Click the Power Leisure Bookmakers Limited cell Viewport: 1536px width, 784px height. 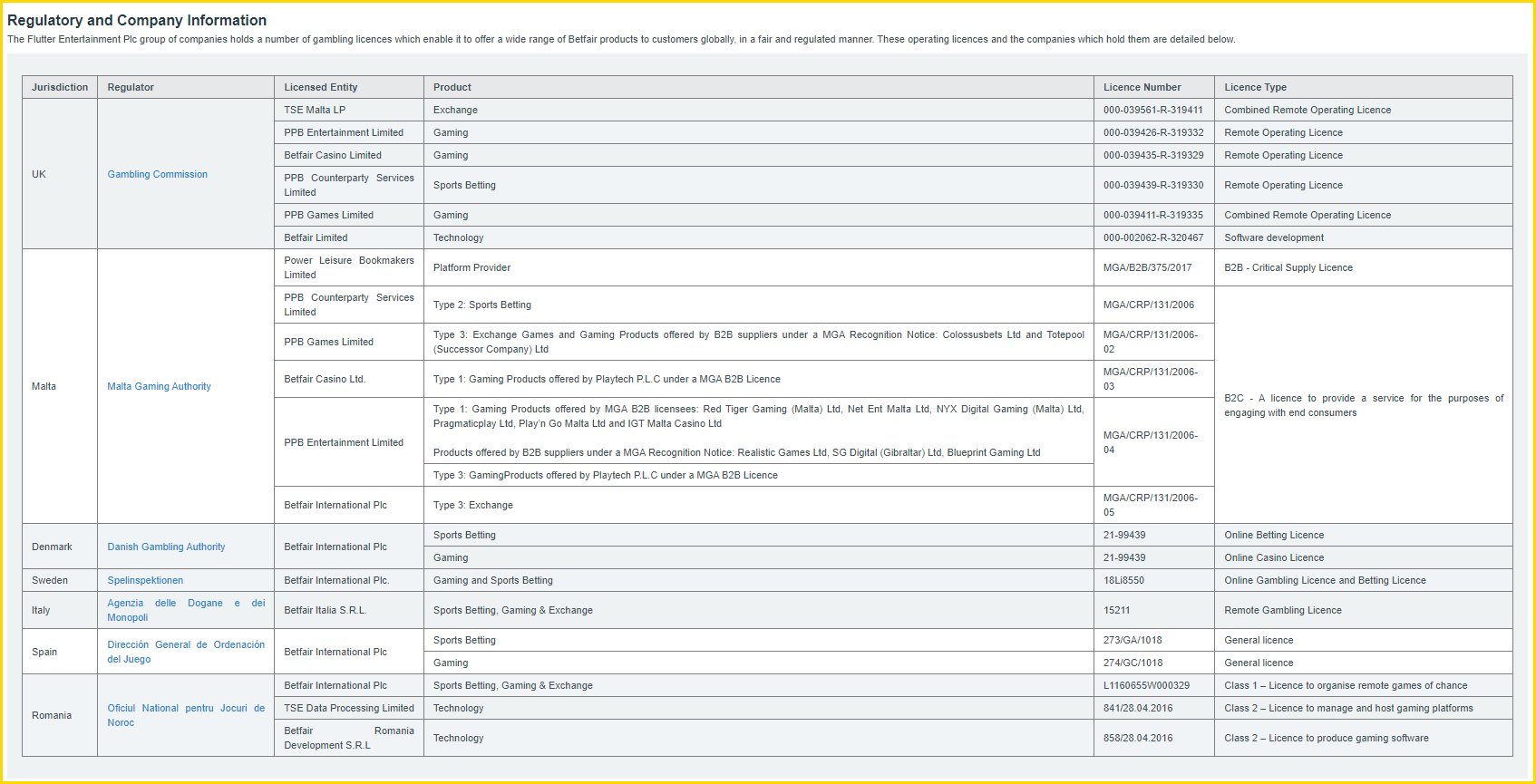(x=349, y=267)
